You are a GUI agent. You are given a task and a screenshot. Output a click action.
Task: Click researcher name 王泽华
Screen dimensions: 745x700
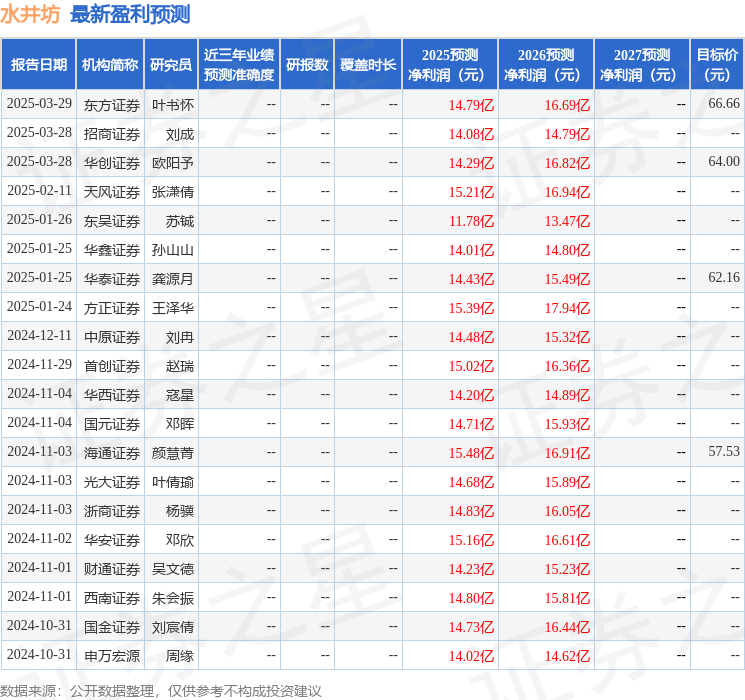click(x=173, y=308)
